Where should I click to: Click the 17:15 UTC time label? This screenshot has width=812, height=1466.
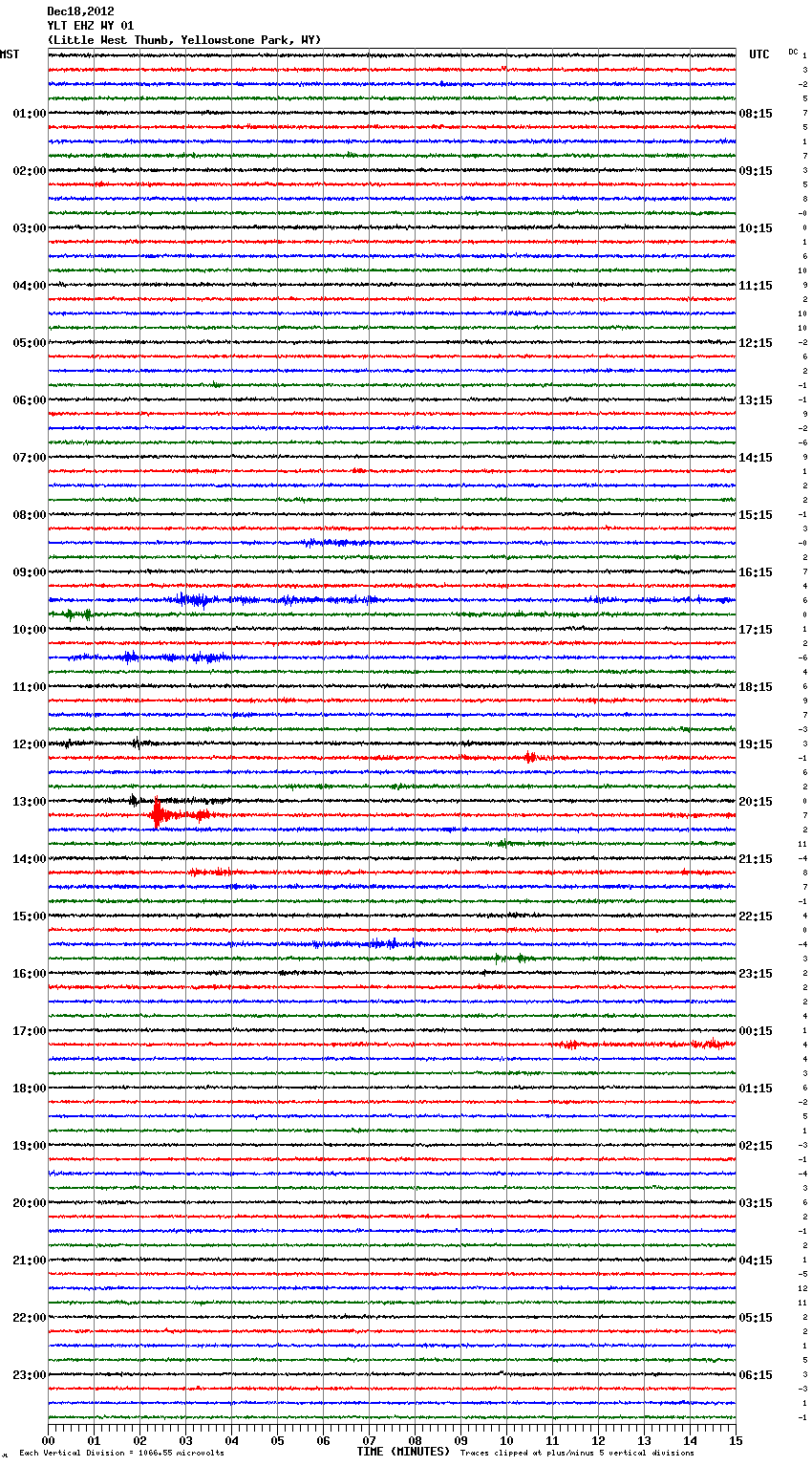point(756,630)
